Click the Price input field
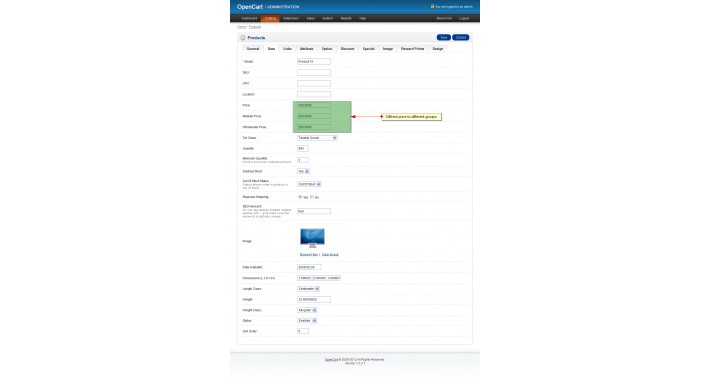Screen dimensions: 710x380 [x=314, y=105]
